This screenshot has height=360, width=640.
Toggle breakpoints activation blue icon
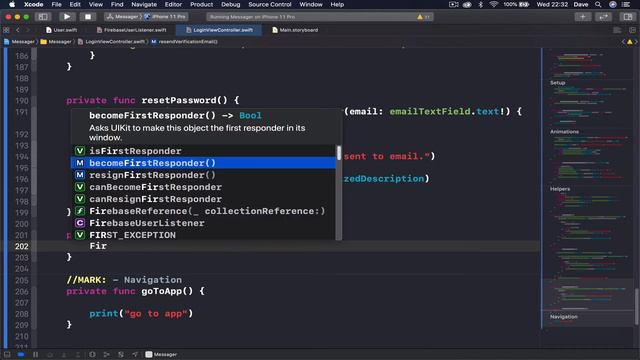pyautogui.click(x=21, y=354)
